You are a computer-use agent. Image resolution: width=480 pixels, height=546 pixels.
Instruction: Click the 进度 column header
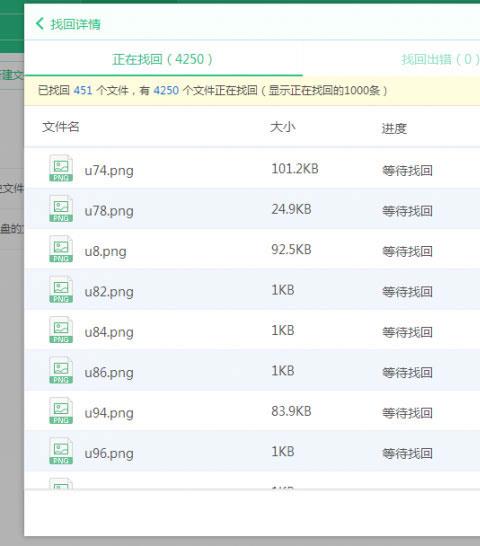[x=394, y=128]
